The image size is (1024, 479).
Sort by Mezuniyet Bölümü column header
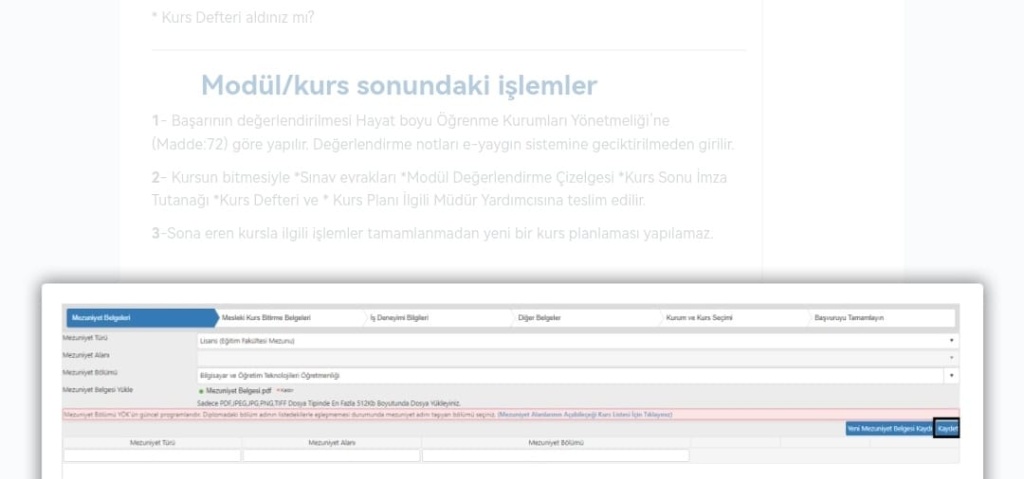555,442
